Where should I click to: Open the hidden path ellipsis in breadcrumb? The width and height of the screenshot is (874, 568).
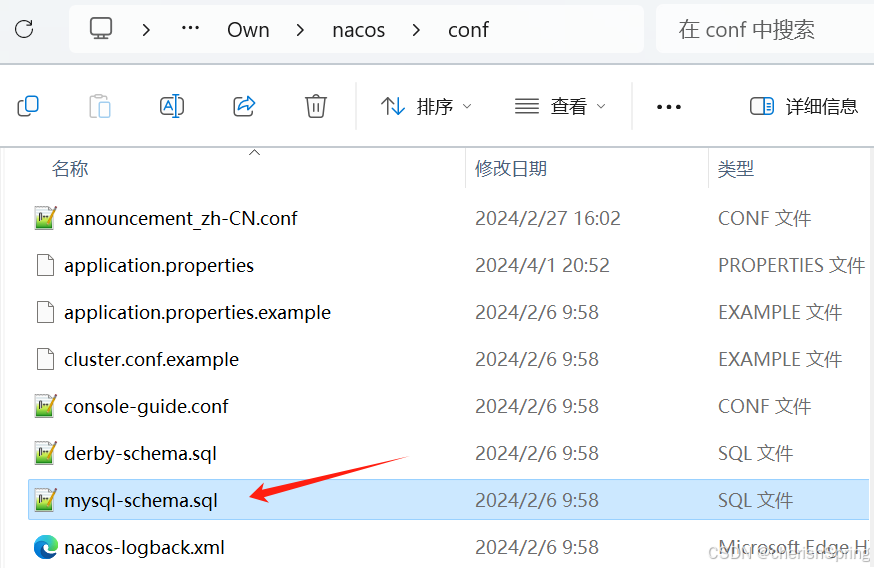[x=191, y=28]
